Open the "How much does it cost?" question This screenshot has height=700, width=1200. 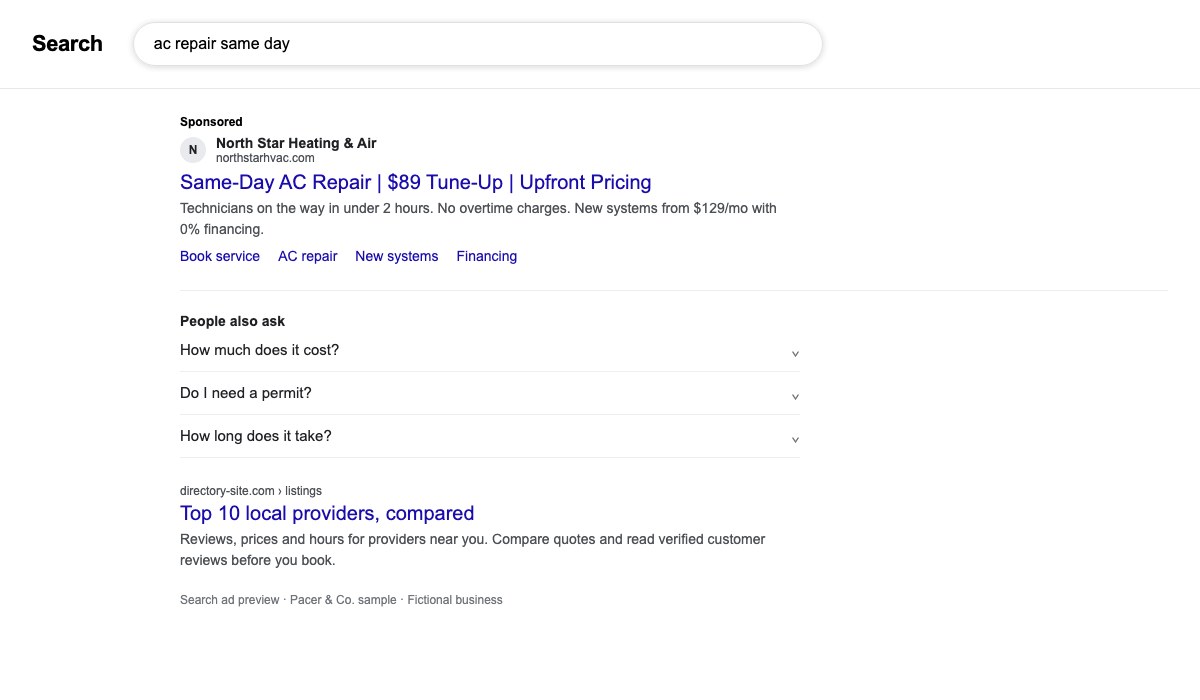point(490,350)
